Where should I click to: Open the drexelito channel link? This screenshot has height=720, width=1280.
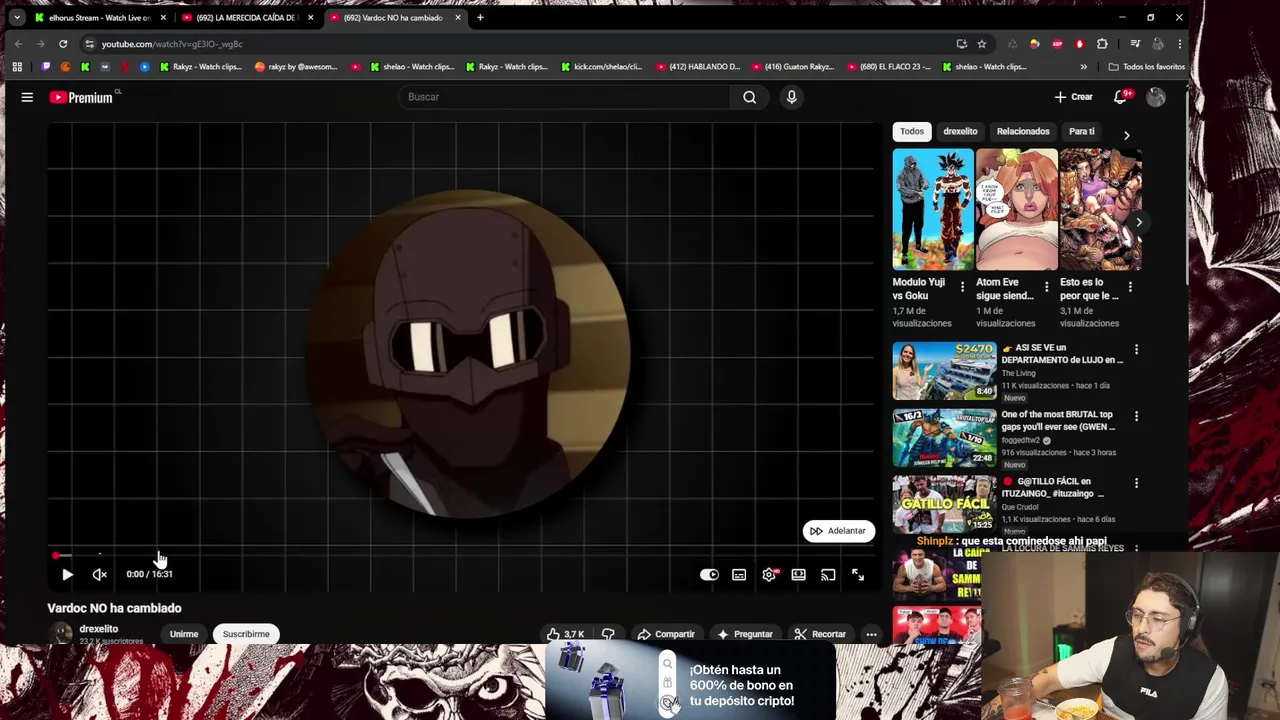(x=99, y=629)
